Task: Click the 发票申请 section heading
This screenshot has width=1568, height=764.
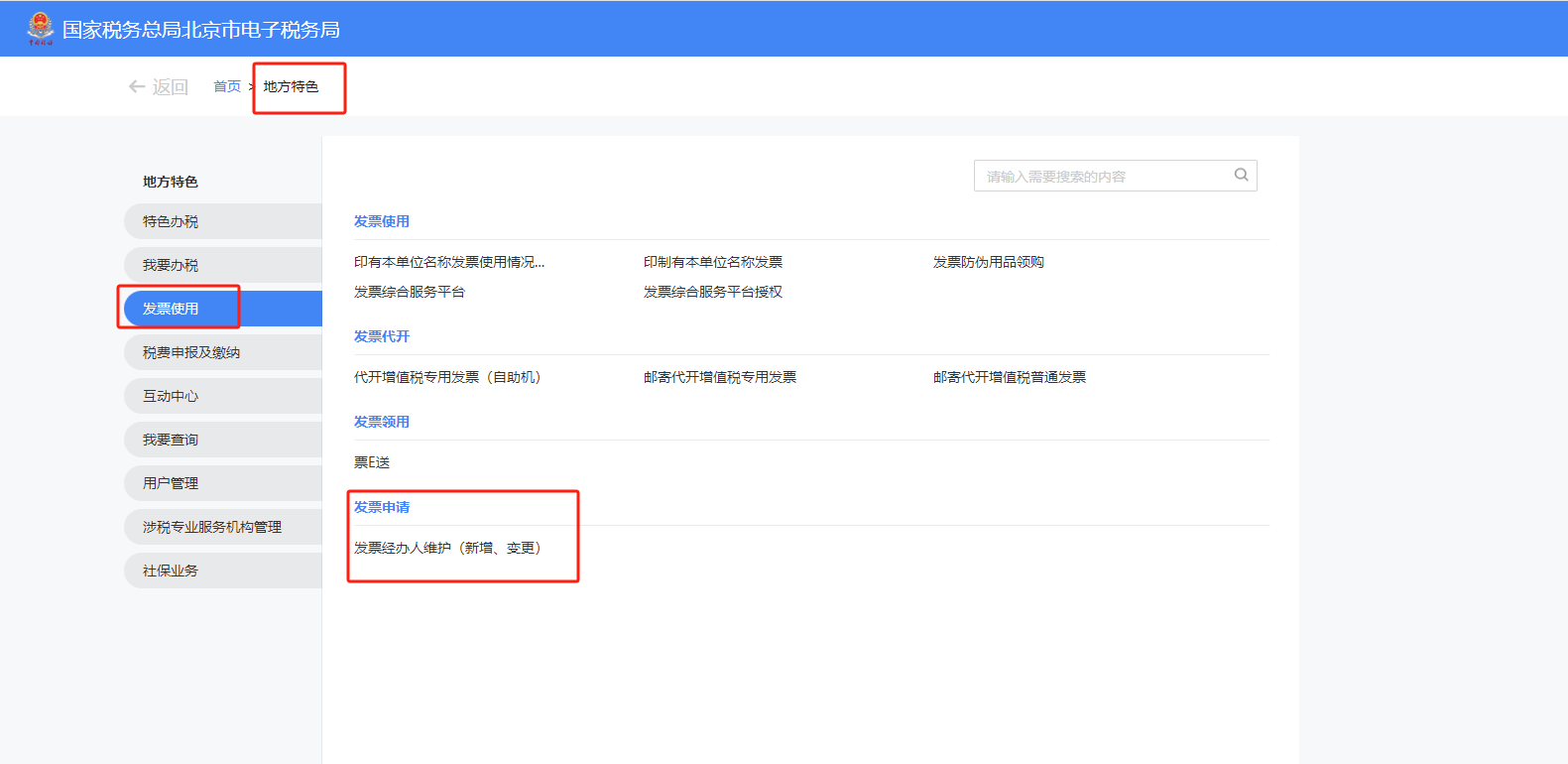Action: 382,507
